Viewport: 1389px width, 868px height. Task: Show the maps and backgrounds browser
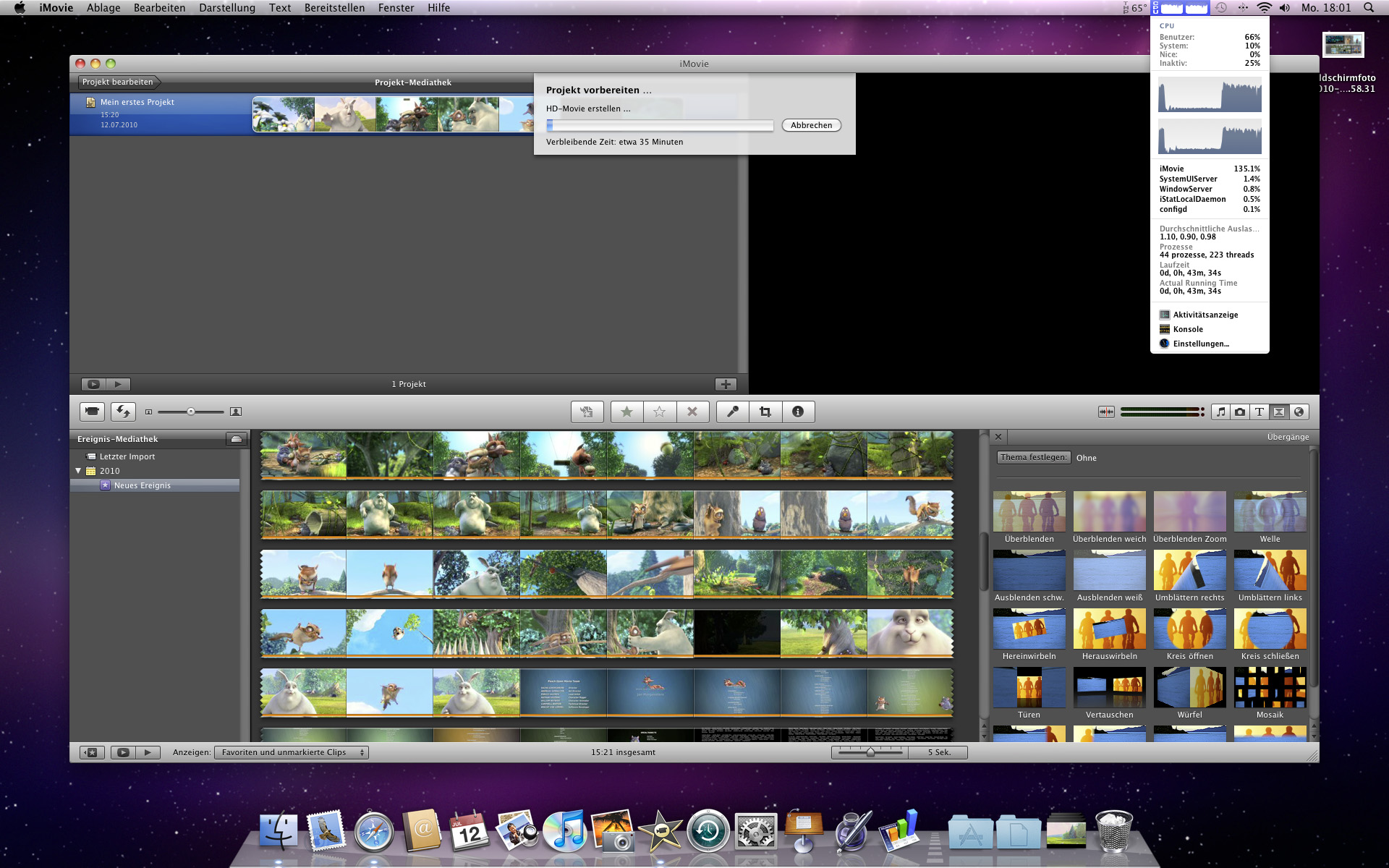pos(1299,412)
